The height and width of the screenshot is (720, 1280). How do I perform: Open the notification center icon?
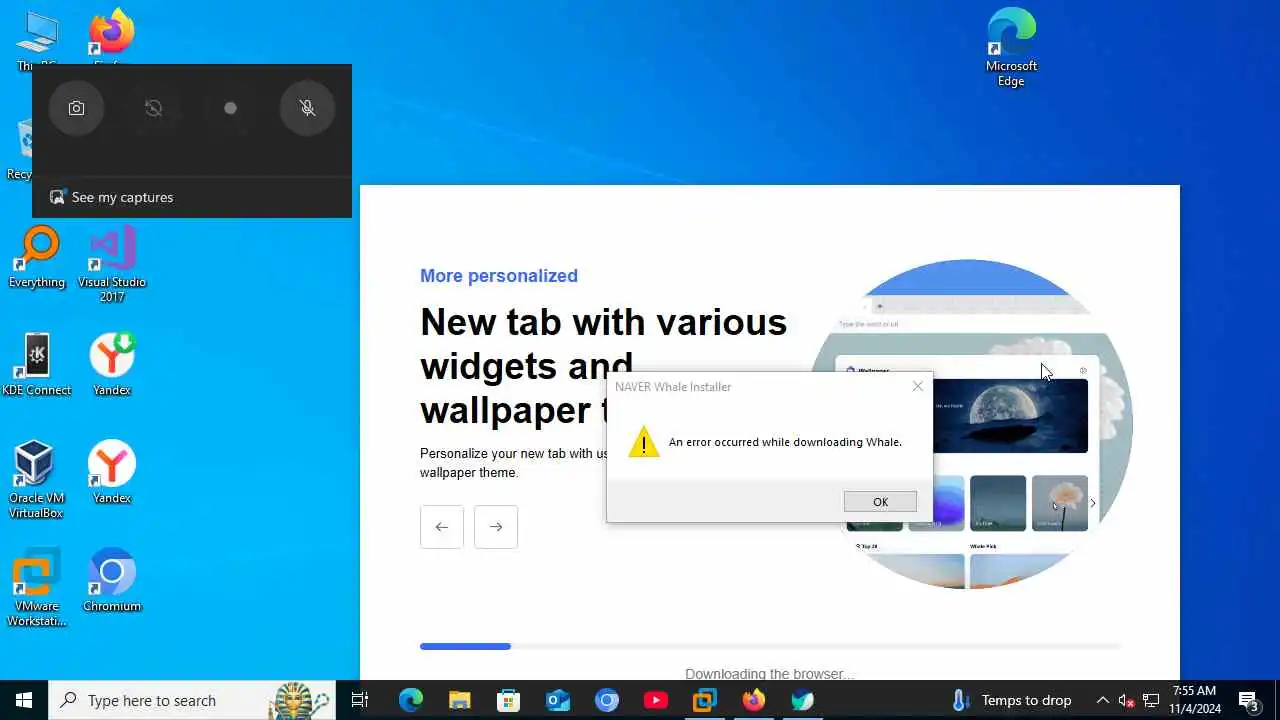click(x=1249, y=700)
